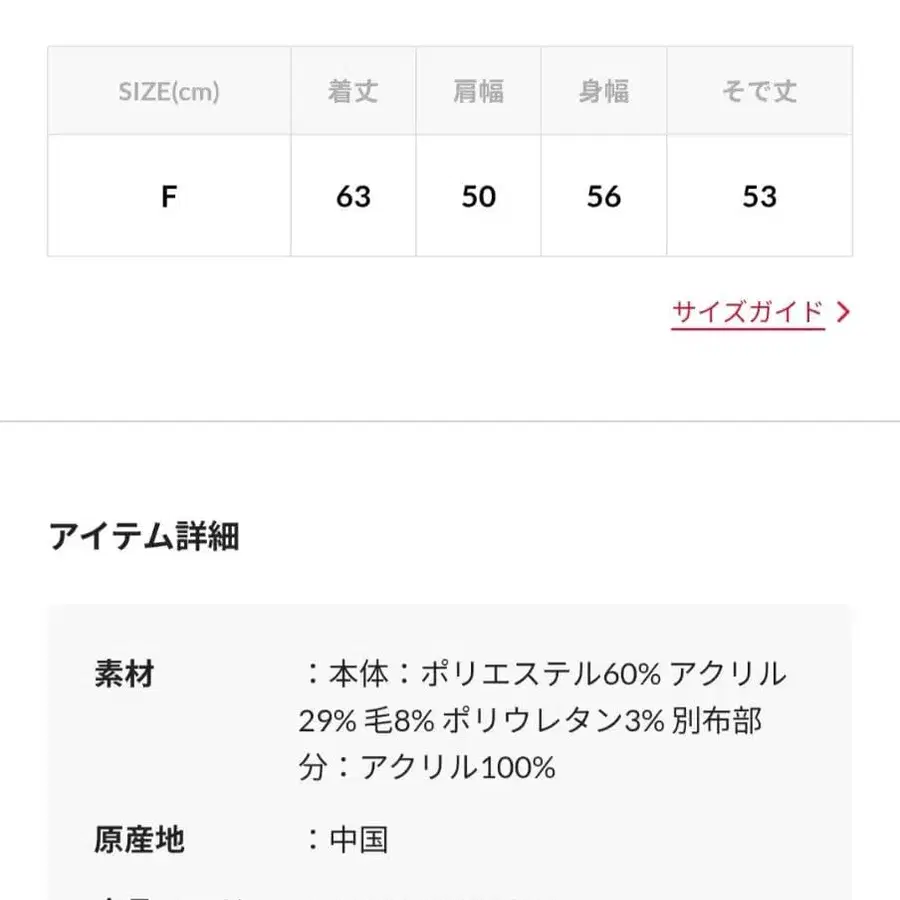Image resolution: width=900 pixels, height=900 pixels.
Task: Select the SIZE(cm) table header cell
Action: [168, 90]
